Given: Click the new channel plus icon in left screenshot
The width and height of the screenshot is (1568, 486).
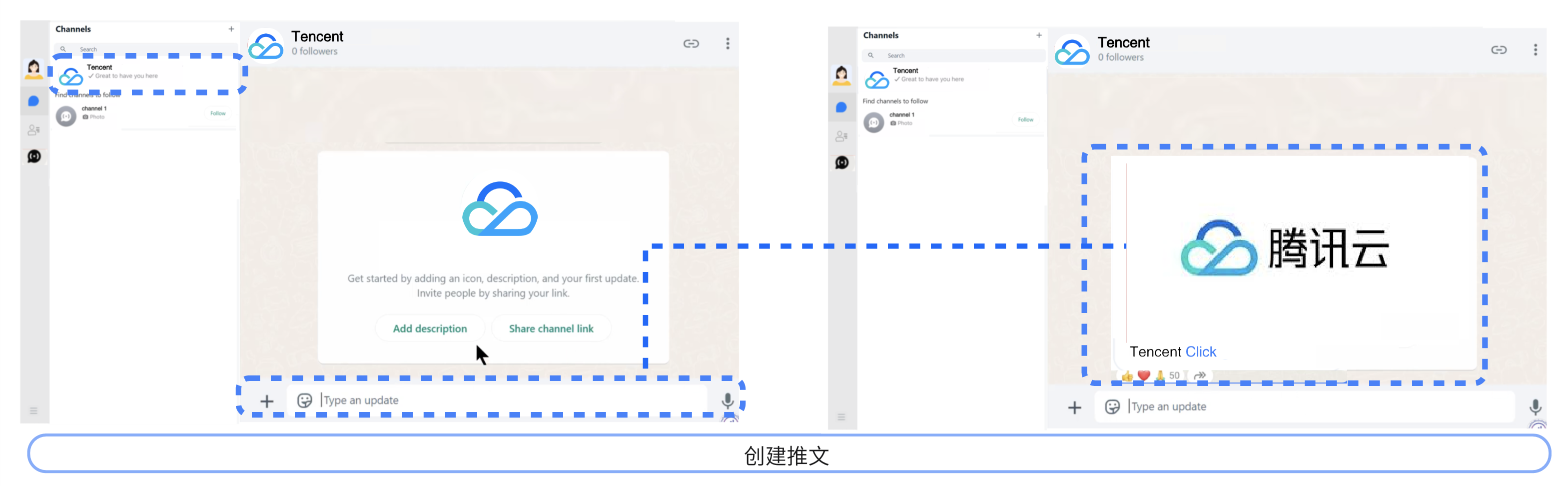Looking at the screenshot, I should [231, 28].
